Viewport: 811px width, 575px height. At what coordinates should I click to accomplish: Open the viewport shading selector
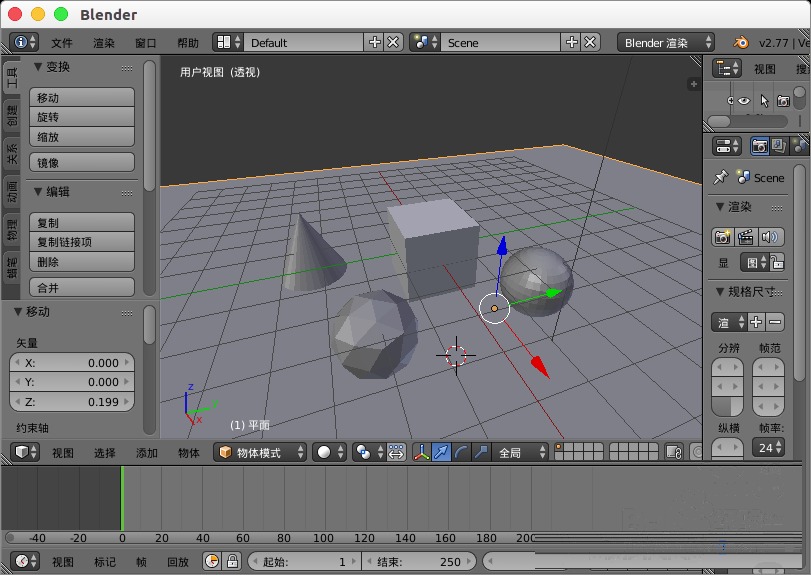pyautogui.click(x=329, y=452)
